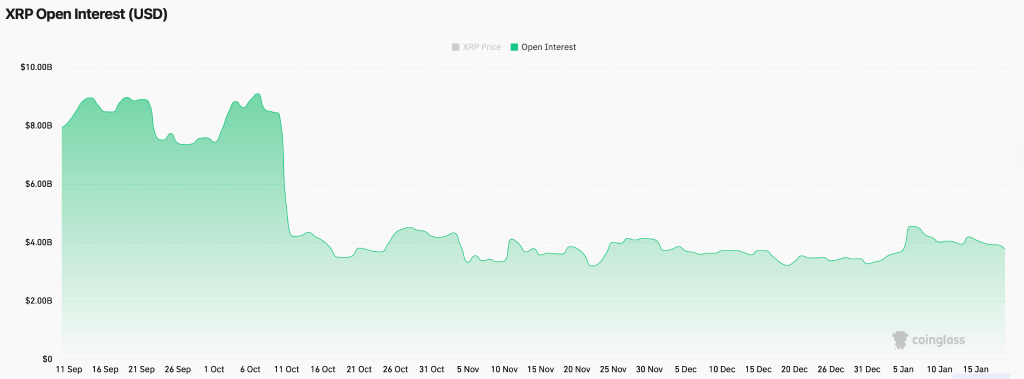Click the 15 Jan date label

[977, 370]
